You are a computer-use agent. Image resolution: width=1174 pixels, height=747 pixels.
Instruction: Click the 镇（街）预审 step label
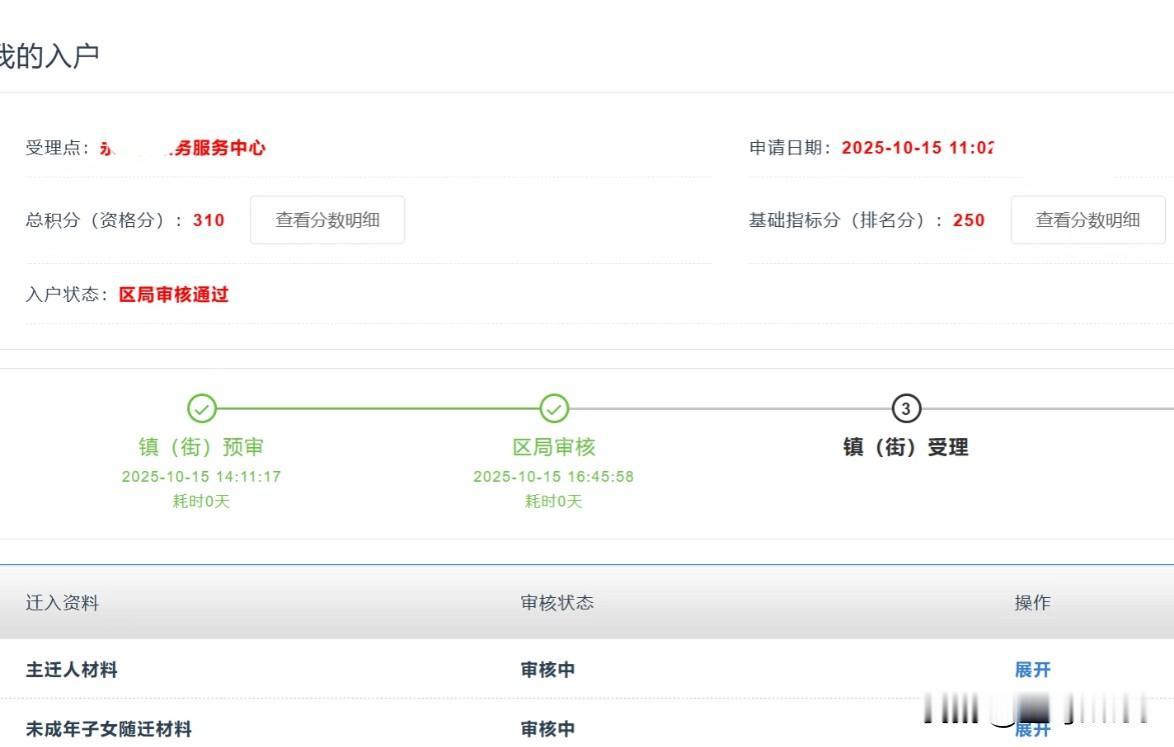pos(202,447)
